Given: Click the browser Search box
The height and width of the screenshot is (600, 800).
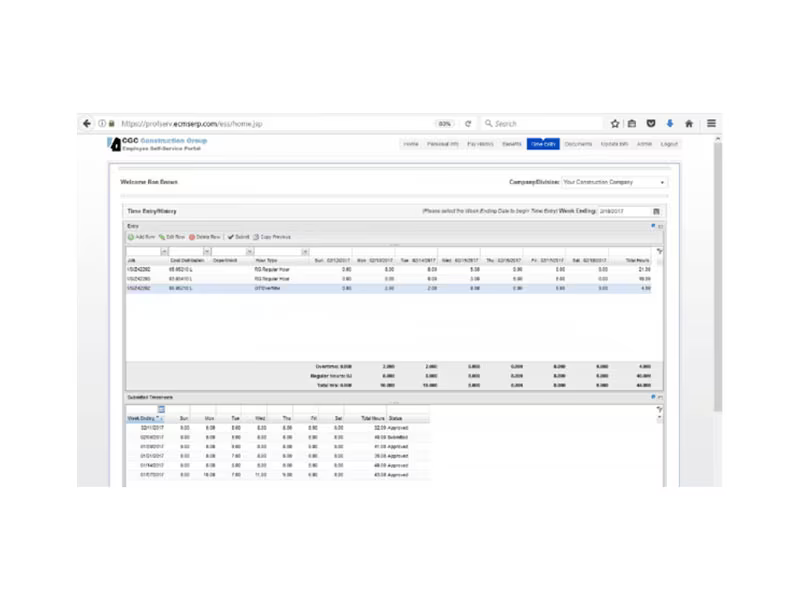Looking at the screenshot, I should tap(542, 123).
